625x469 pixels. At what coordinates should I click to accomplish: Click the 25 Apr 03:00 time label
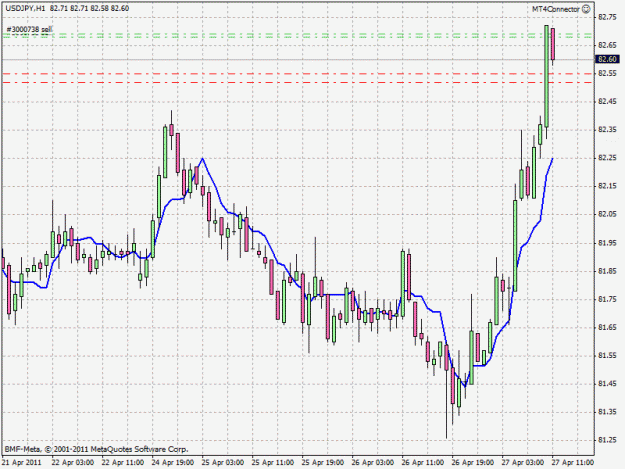click(223, 462)
